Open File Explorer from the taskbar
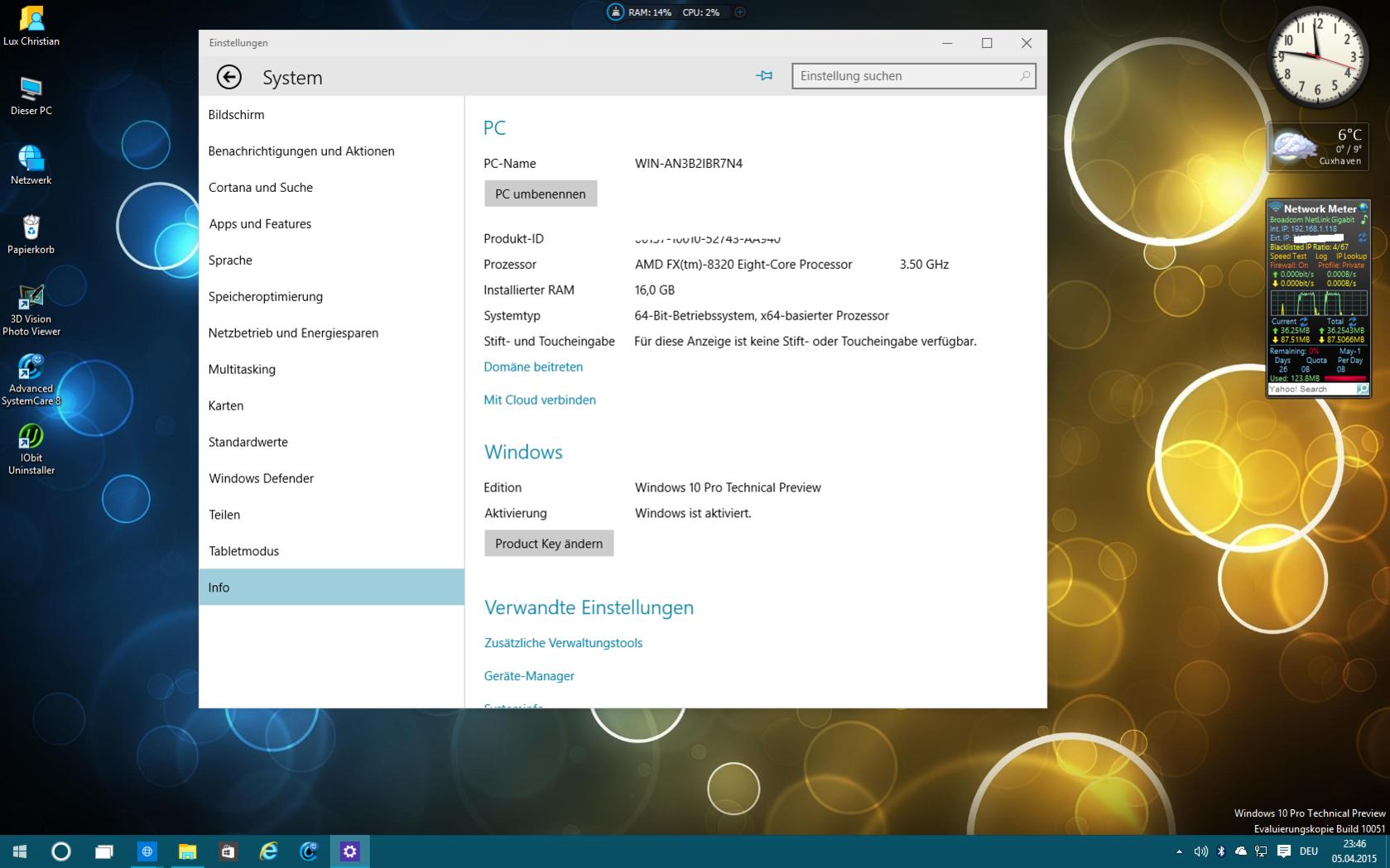The width and height of the screenshot is (1390, 868). pos(187,851)
